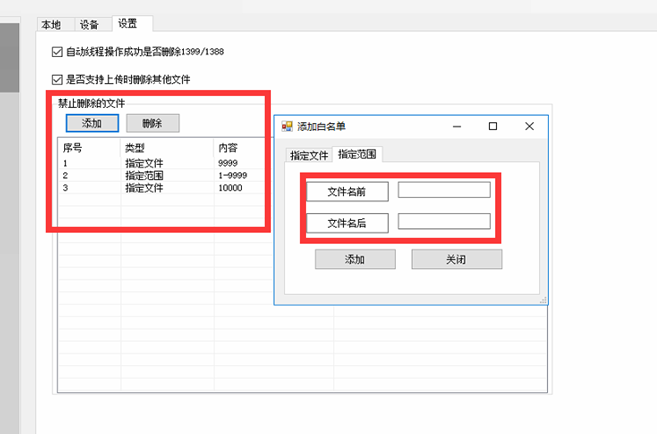The image size is (657, 434).
Task: Click 添加 button in 添加白名单 dialog
Action: (x=355, y=259)
